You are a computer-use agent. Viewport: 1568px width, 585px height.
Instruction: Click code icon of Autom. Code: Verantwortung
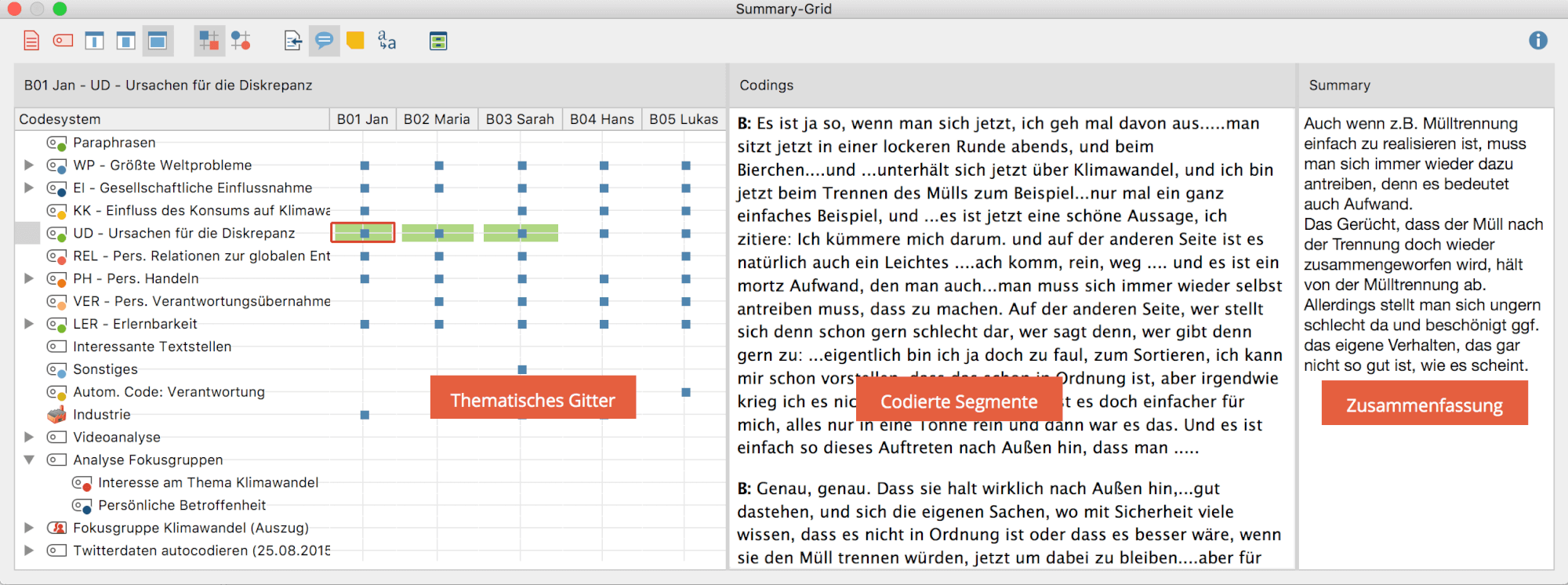[x=56, y=392]
